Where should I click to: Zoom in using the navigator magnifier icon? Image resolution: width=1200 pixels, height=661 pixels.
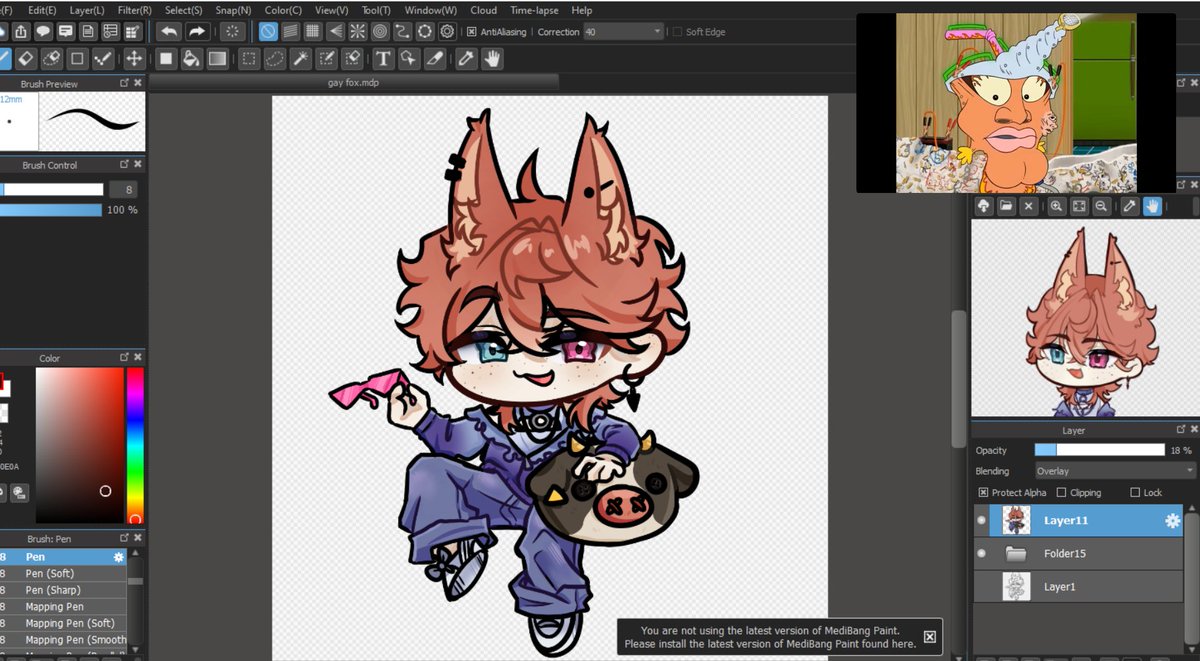[1056, 205]
